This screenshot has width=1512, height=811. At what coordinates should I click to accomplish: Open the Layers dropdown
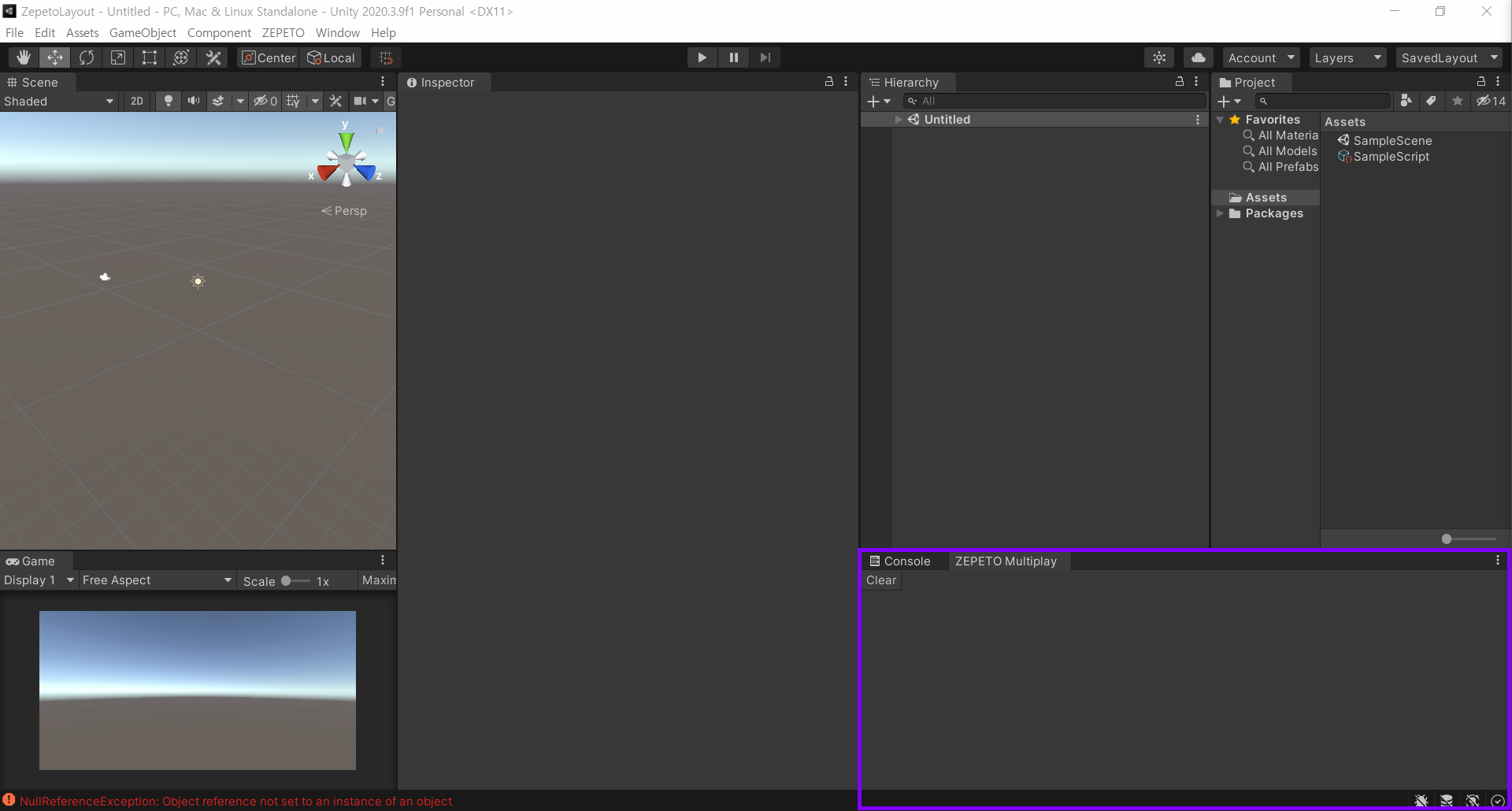1348,57
